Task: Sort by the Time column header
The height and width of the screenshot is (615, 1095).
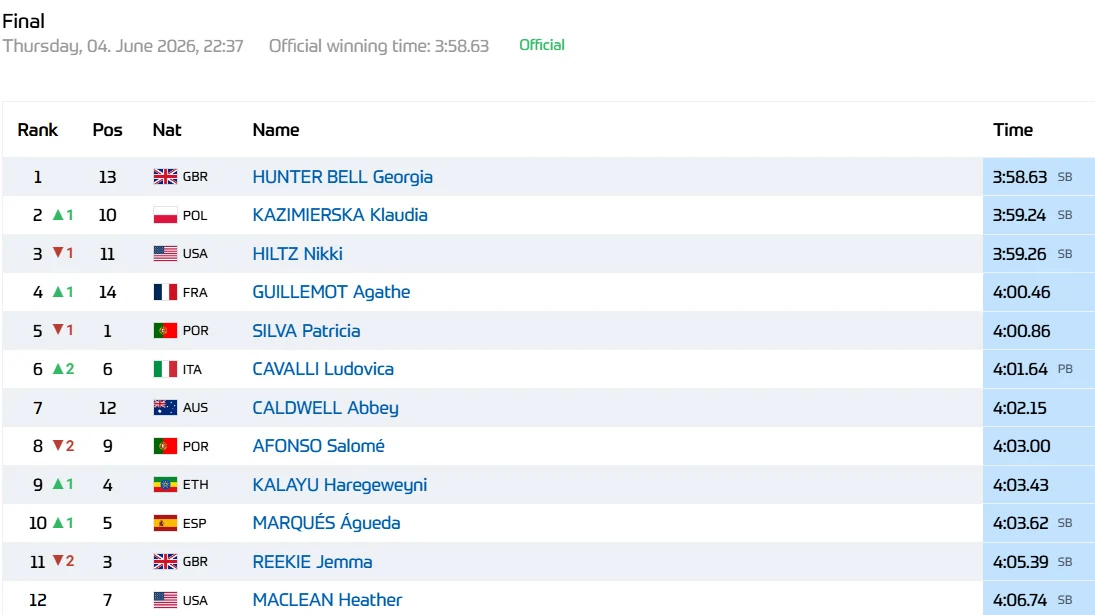Action: pyautogui.click(x=1013, y=130)
